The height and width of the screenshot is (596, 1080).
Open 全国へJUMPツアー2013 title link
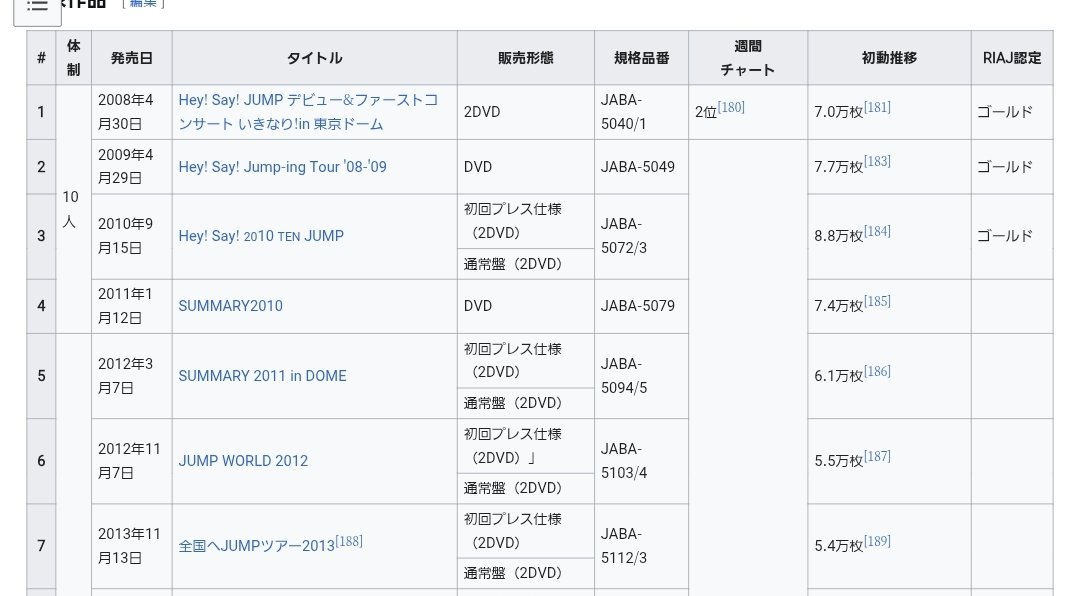click(x=256, y=546)
